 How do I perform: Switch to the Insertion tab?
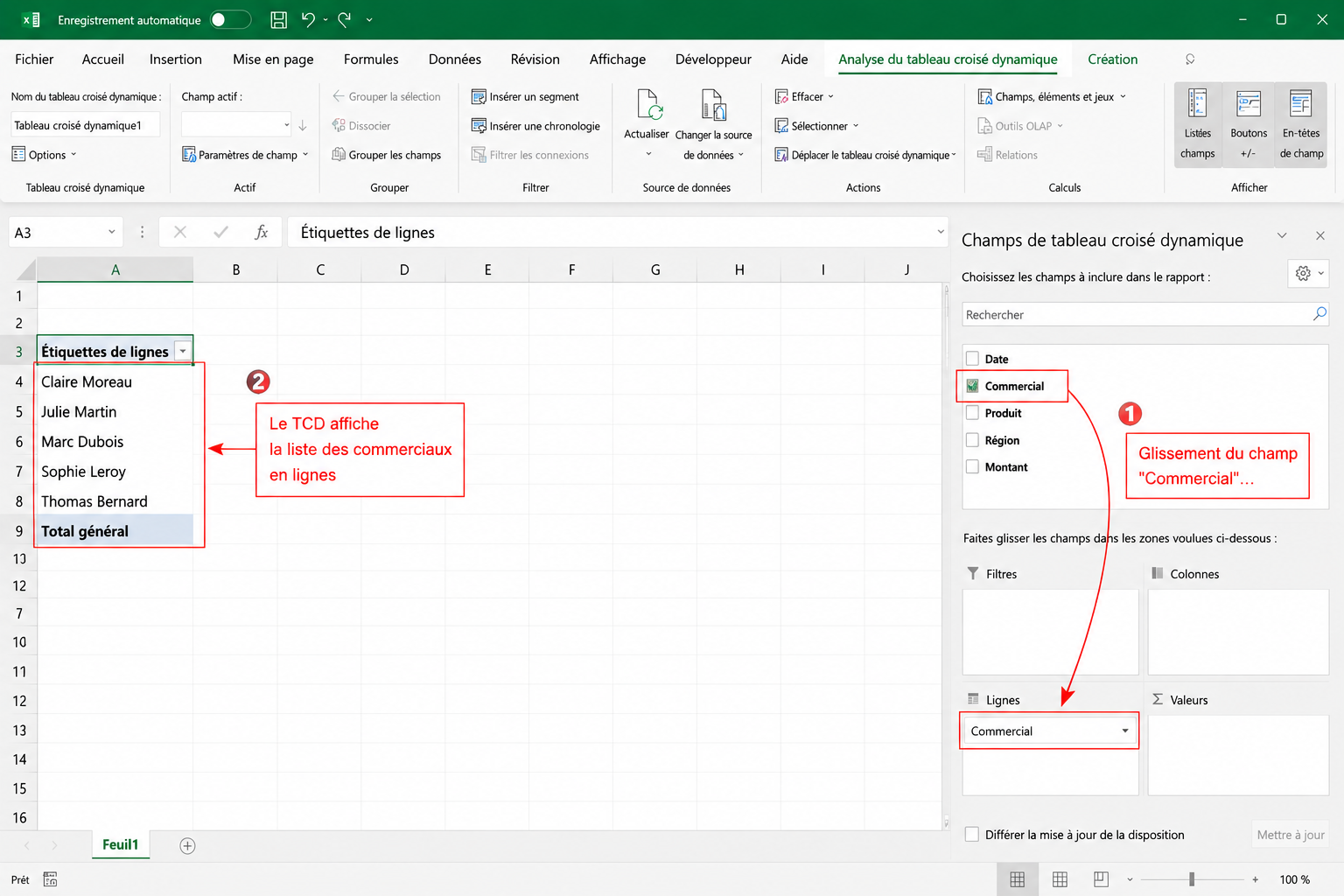click(x=176, y=59)
